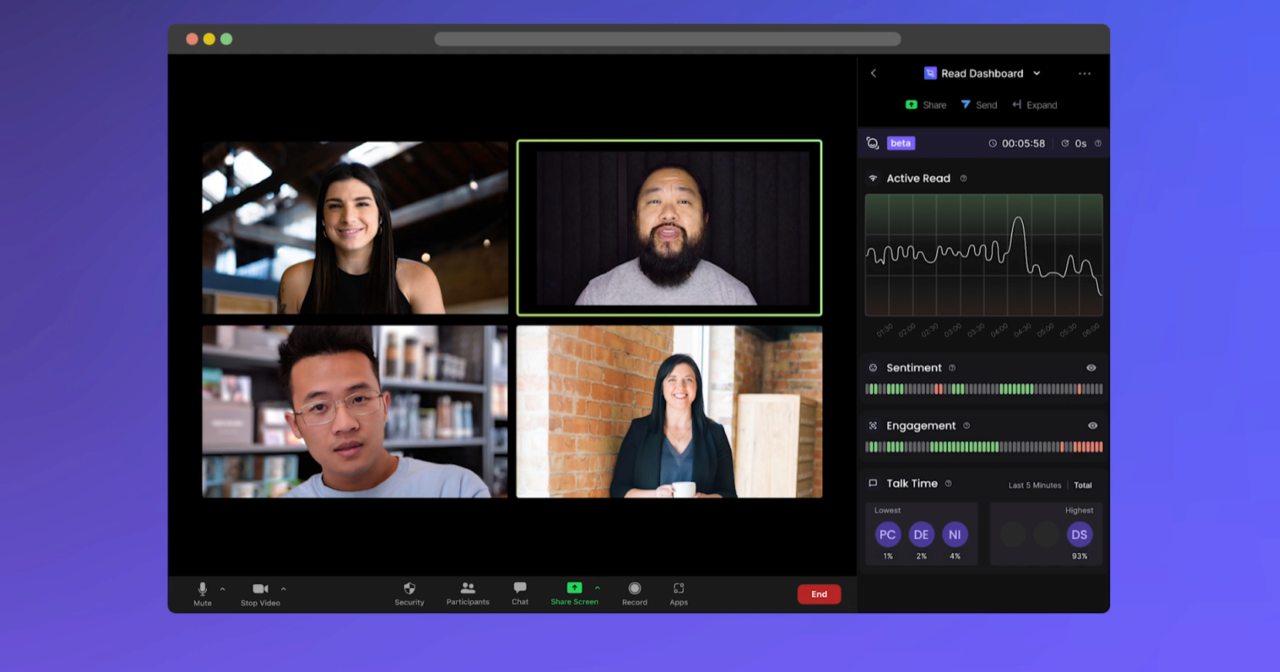Select the NI participant avatar
Image resolution: width=1280 pixels, height=672 pixels.
[x=955, y=535]
